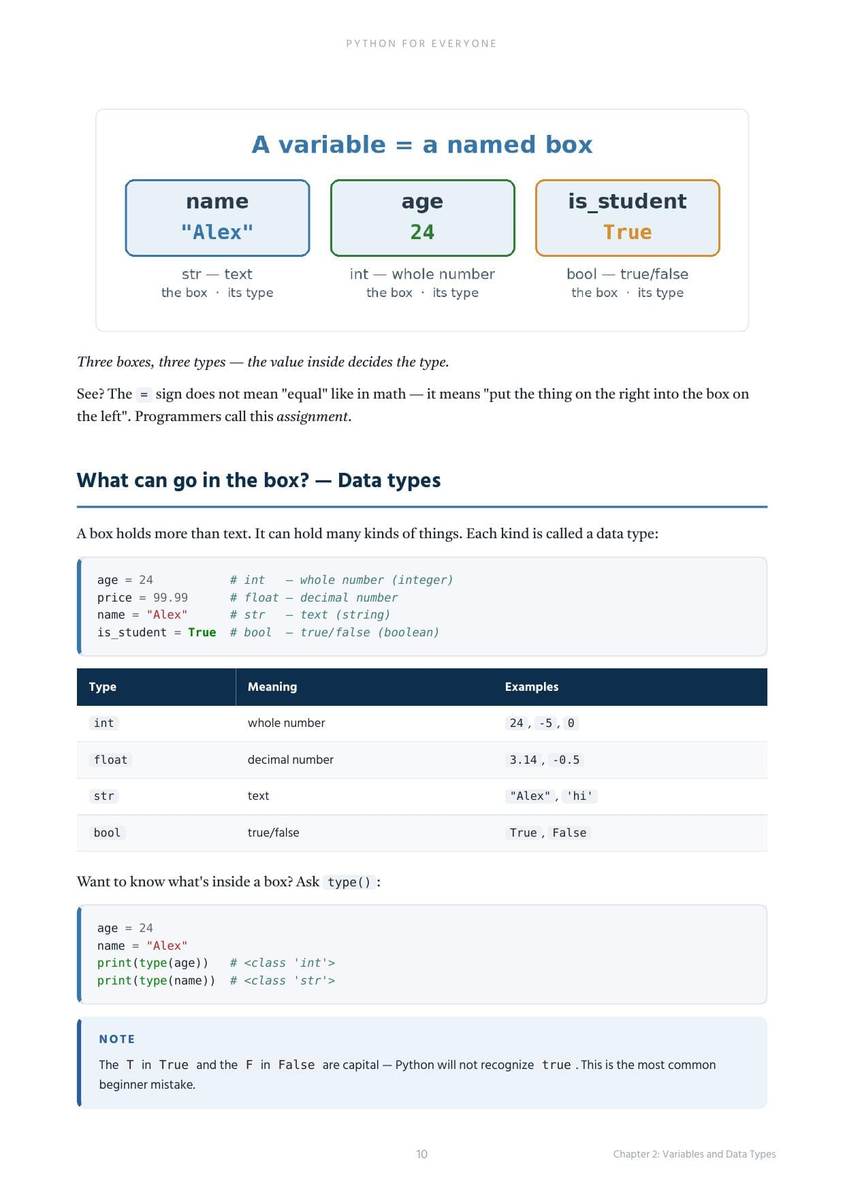Click the inline 'type()' code
This screenshot has width=845, height=1195.
click(x=349, y=882)
